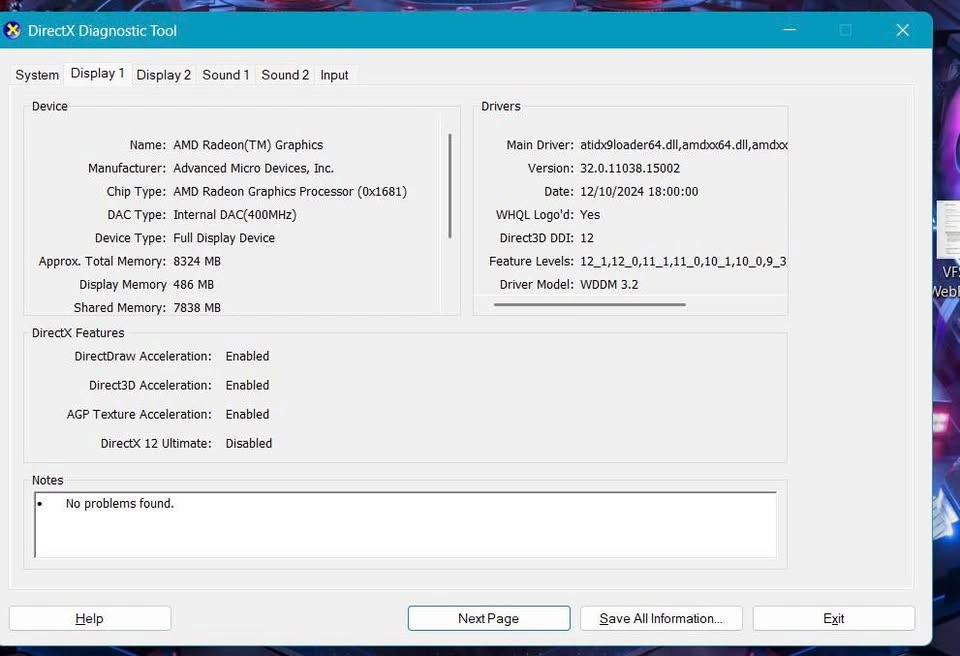The width and height of the screenshot is (960, 656).
Task: Click 'Full Display Device' value
Action: point(224,238)
